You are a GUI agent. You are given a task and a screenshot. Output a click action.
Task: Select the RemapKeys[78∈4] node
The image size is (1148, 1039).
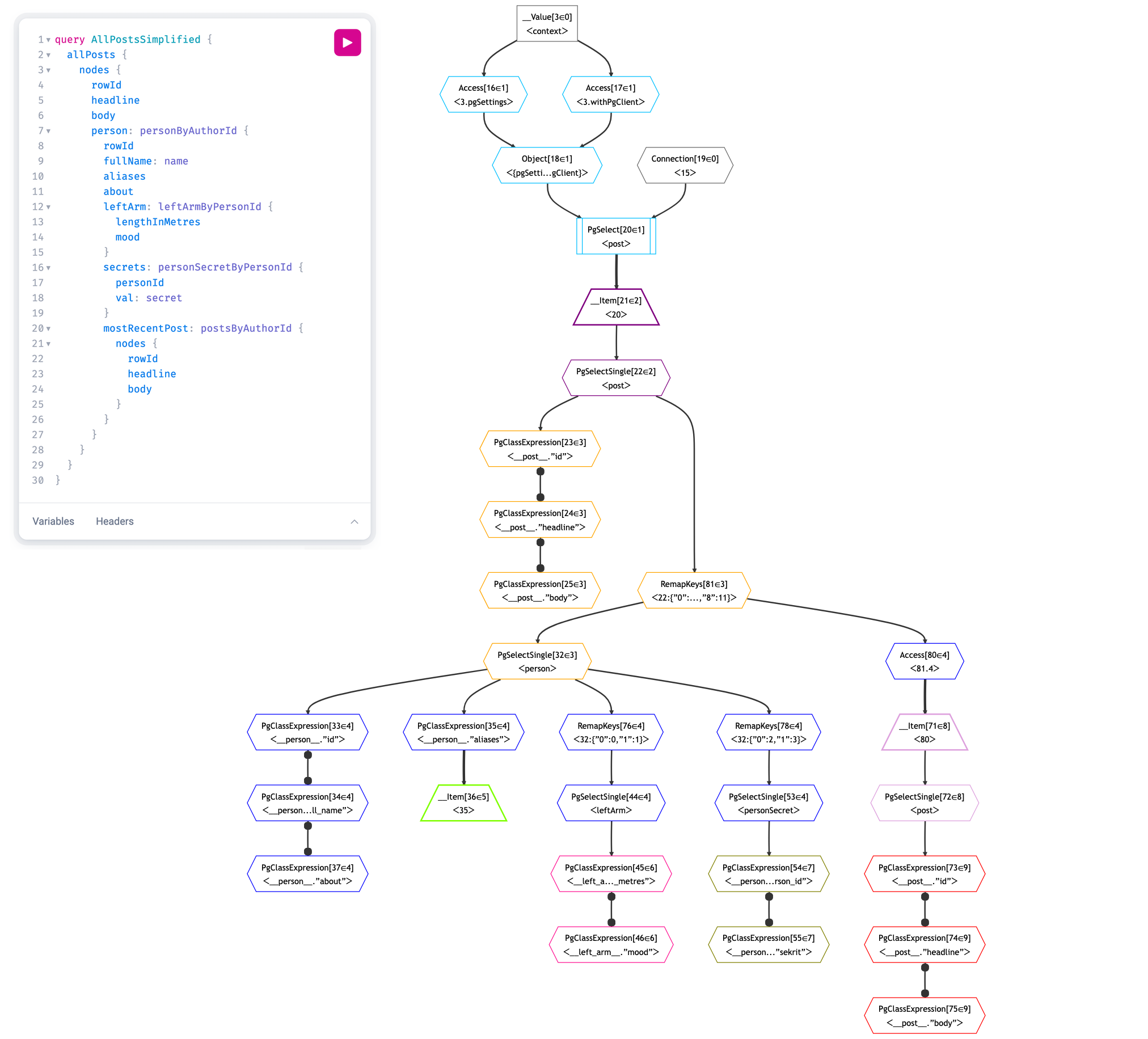point(769,732)
